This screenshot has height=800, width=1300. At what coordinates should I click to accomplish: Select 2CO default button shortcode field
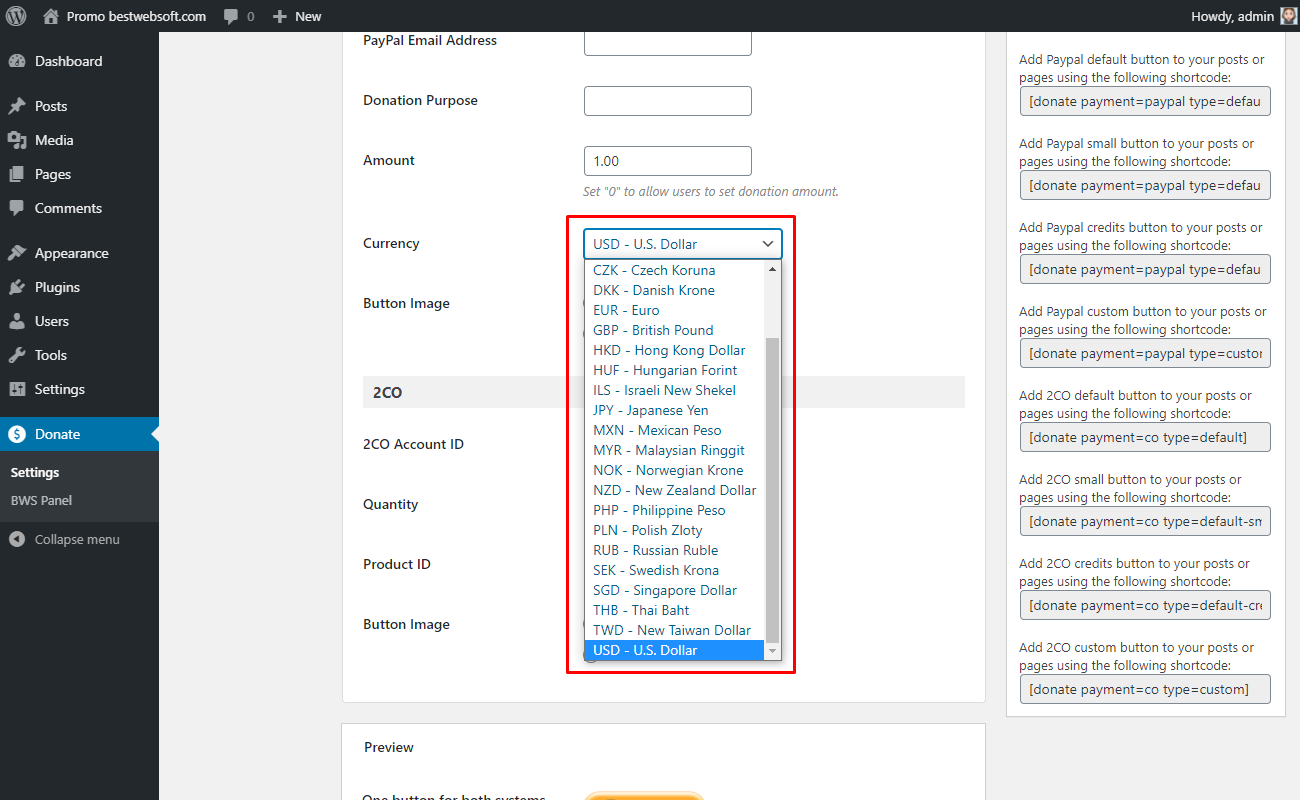1145,437
